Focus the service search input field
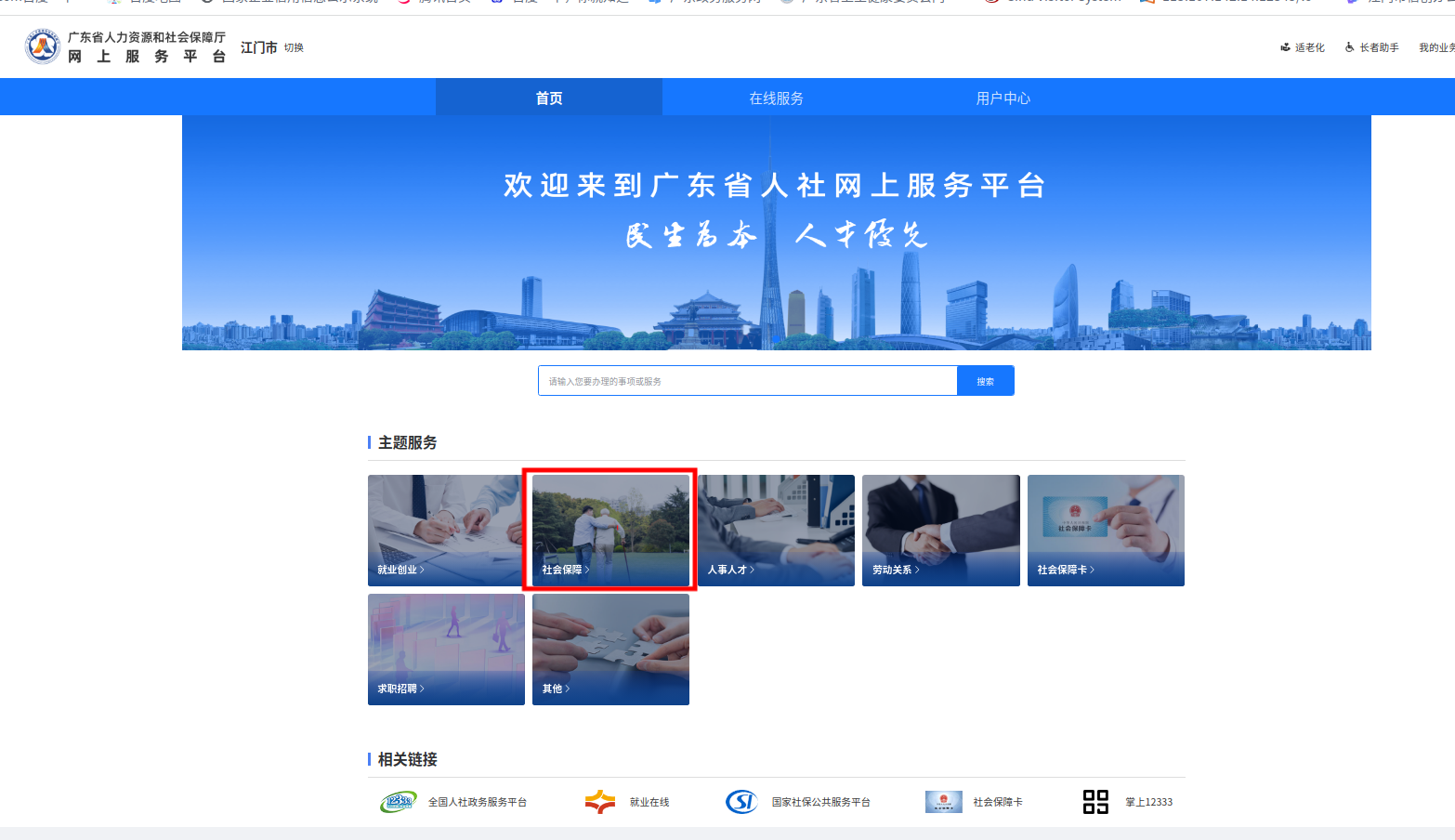This screenshot has width=1455, height=840. 747,381
